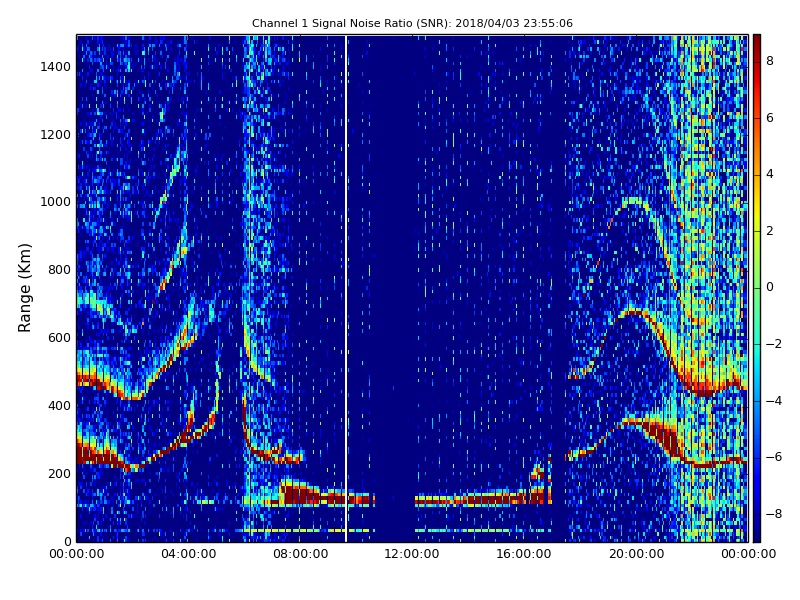Click the colorbar label −2

[774, 344]
